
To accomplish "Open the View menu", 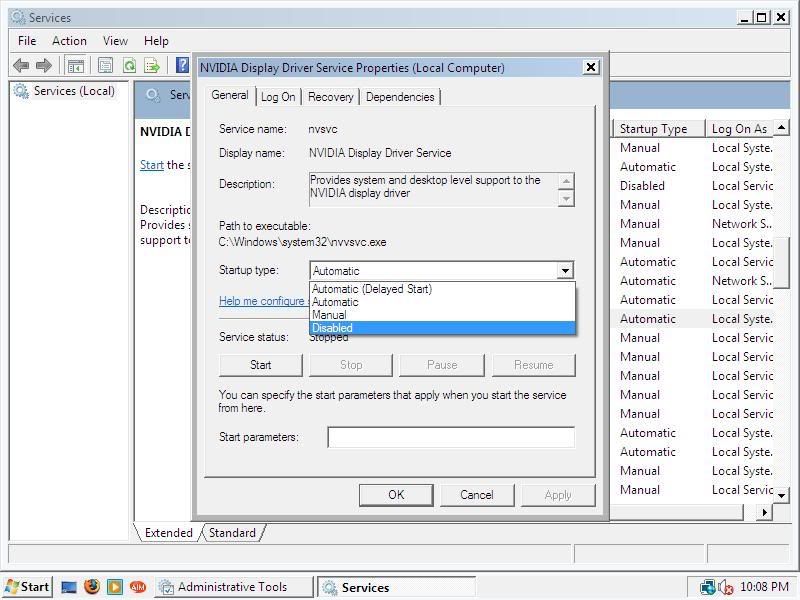I will point(115,41).
